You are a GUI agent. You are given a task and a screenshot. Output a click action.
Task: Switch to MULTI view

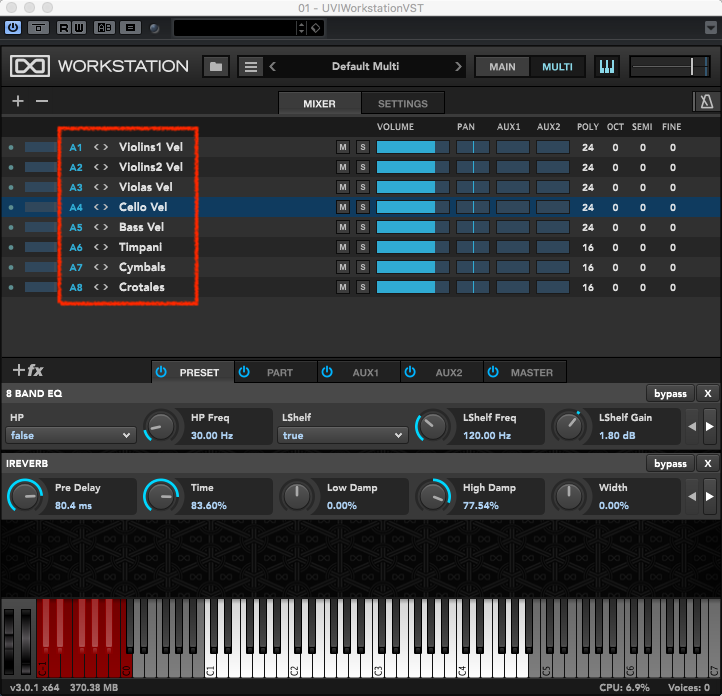(x=557, y=67)
